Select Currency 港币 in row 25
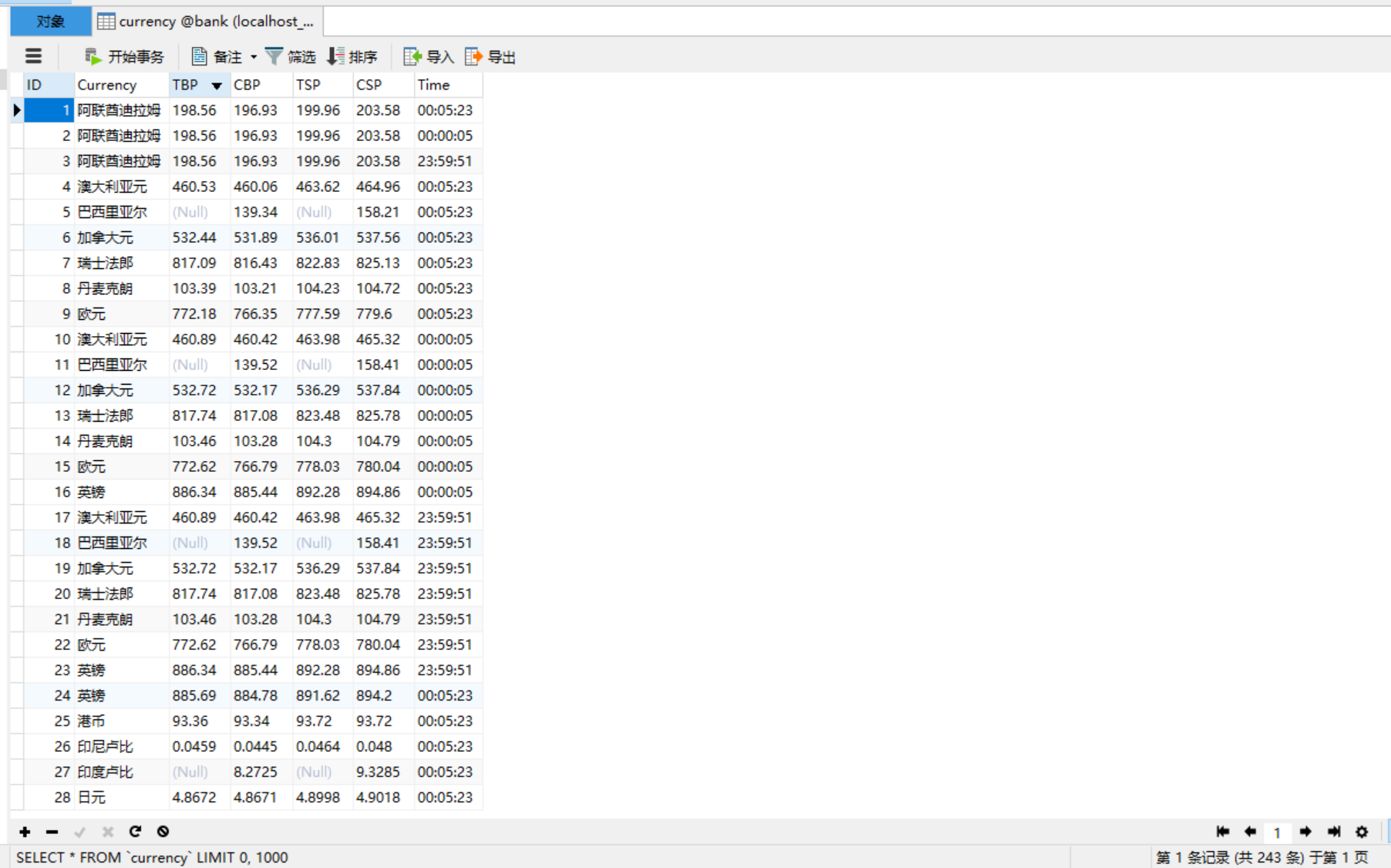Viewport: 1391px width, 868px height. coord(122,721)
